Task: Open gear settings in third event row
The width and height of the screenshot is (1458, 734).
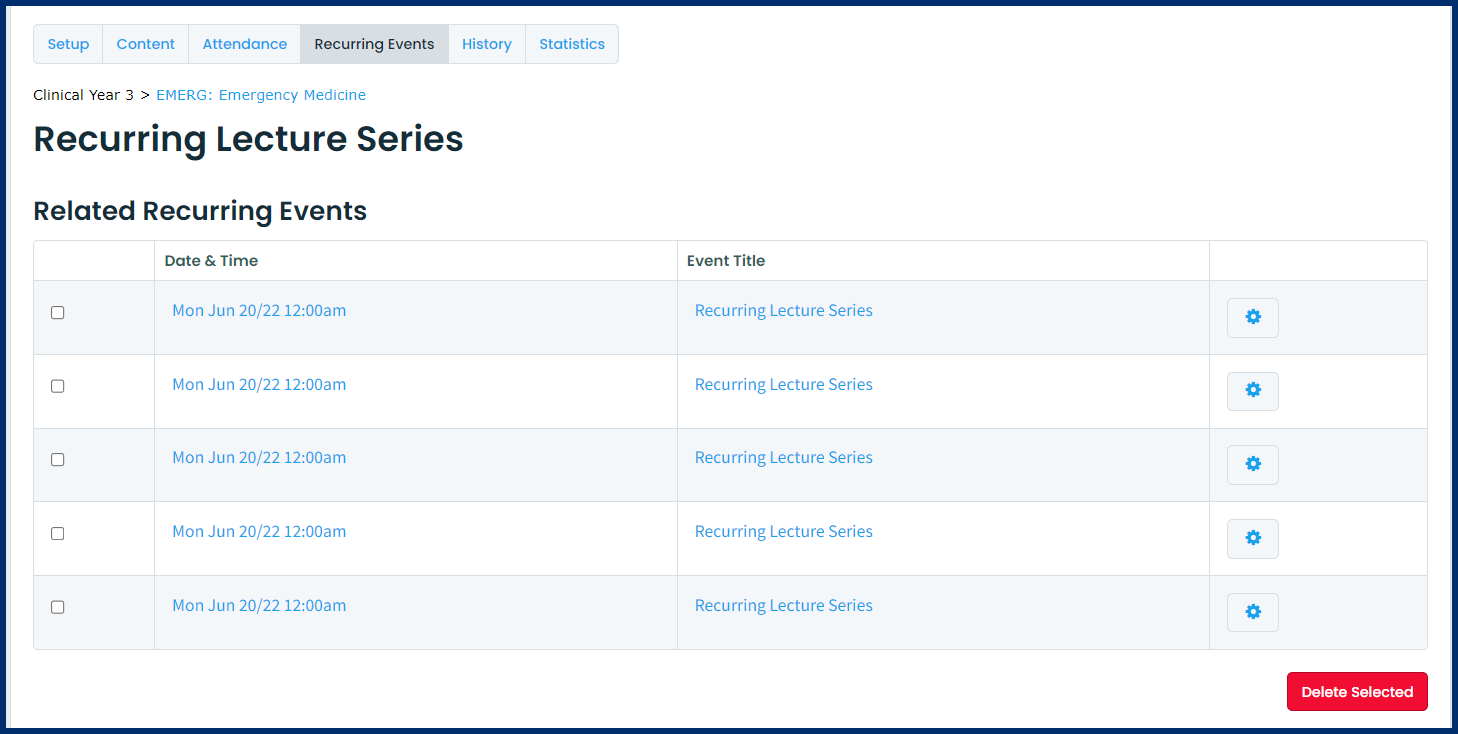Action: pyautogui.click(x=1252, y=465)
